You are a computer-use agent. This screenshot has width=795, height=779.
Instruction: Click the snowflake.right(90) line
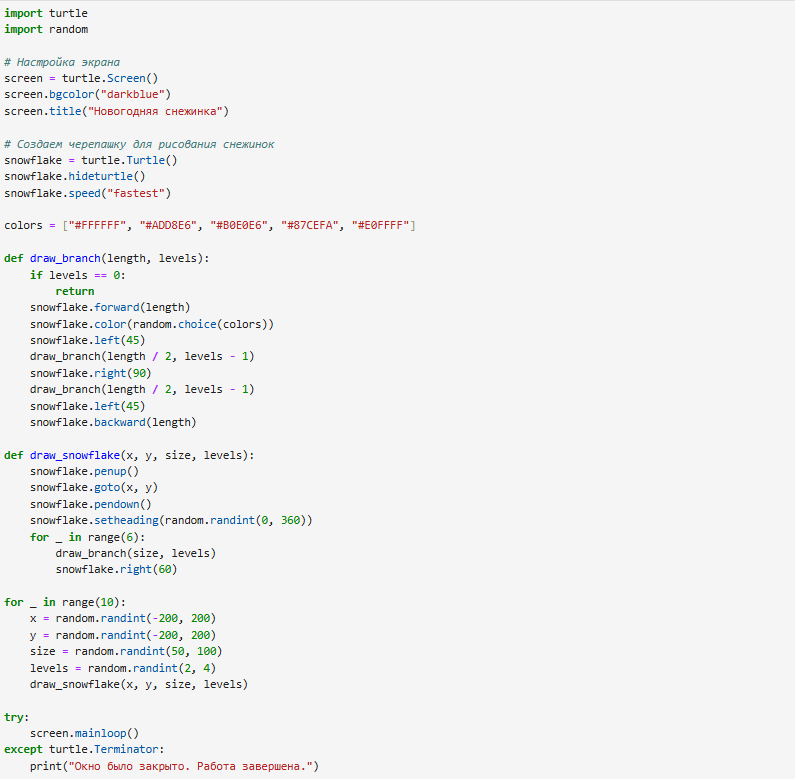click(91, 374)
